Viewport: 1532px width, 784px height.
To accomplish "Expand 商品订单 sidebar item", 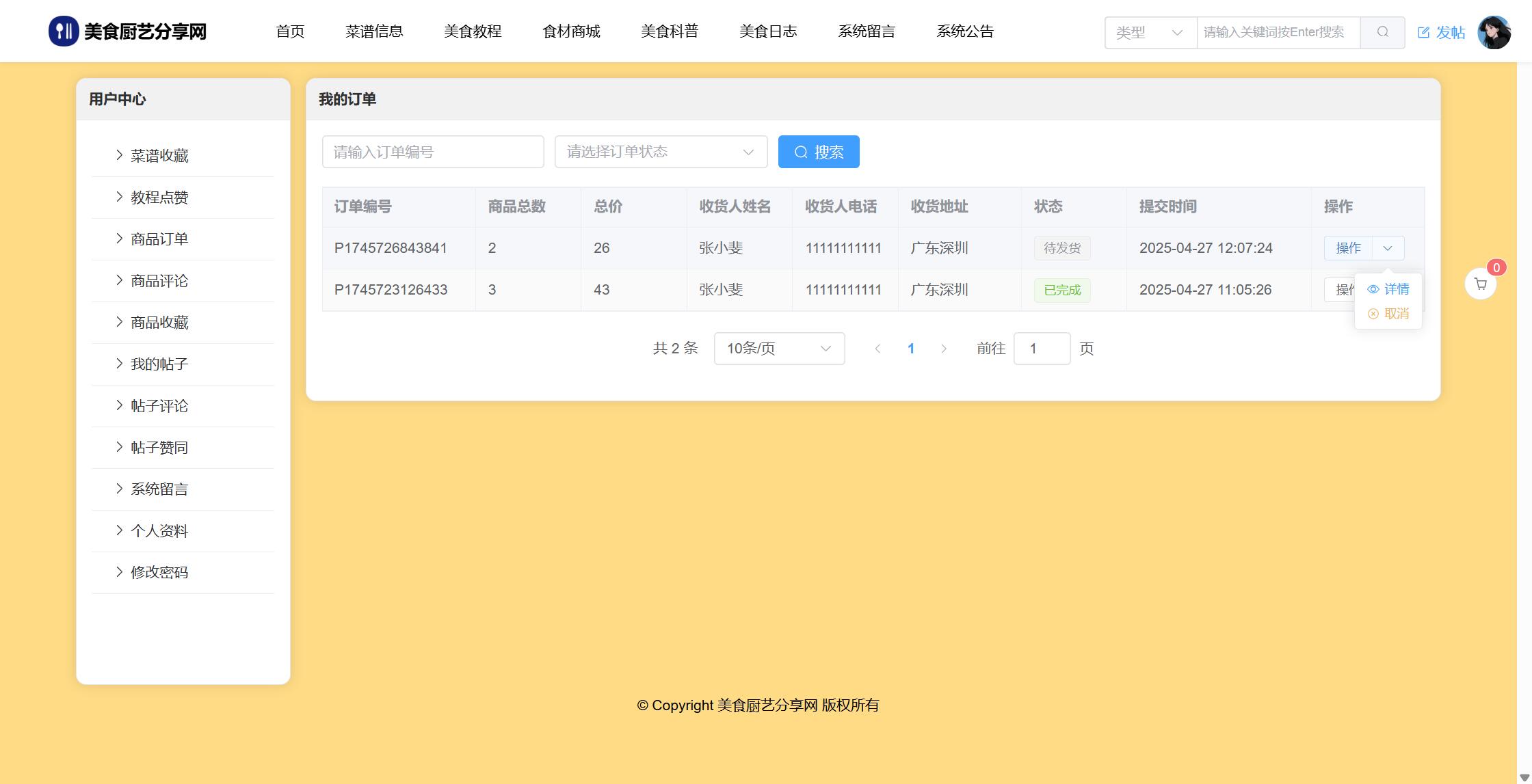I will coord(159,239).
